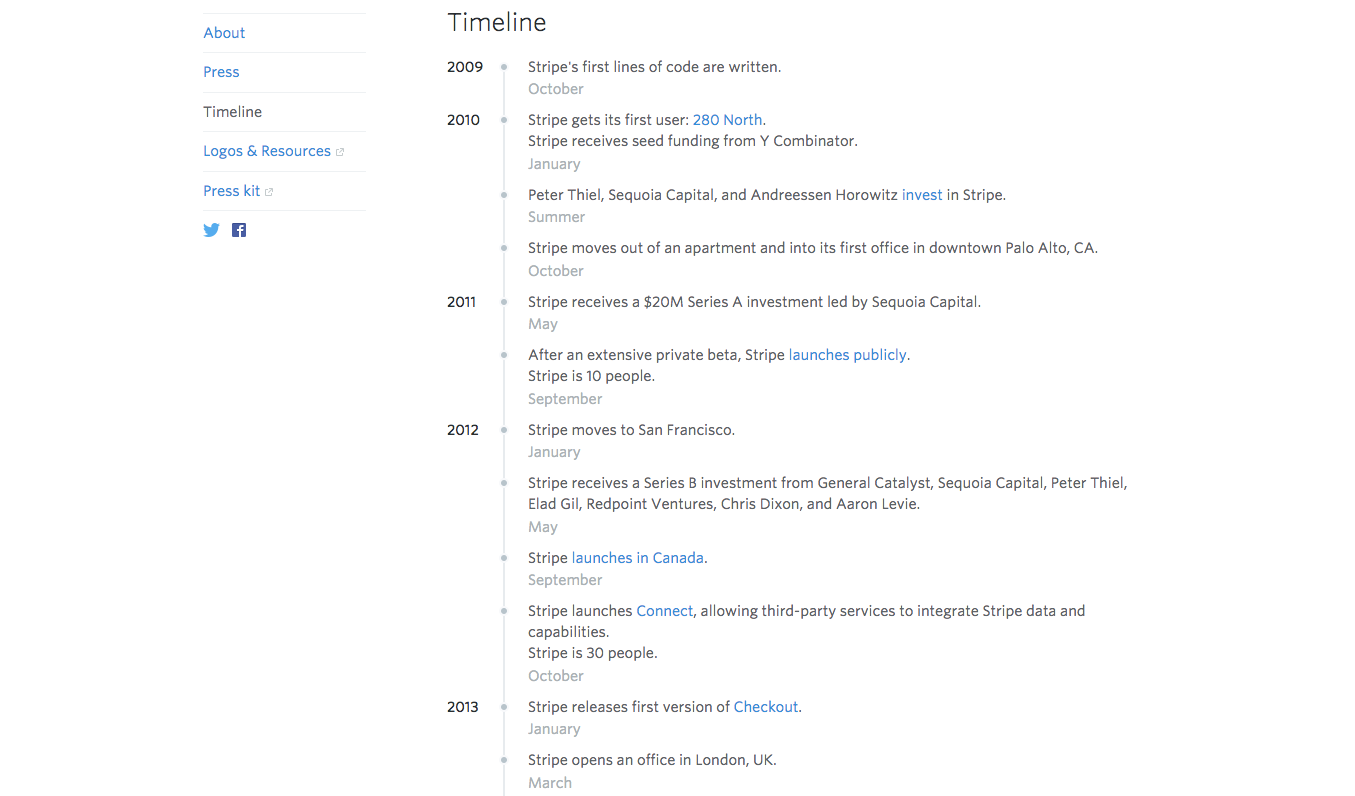Screen dimensions: 1355x796
Task: Click timeline dot for Series A investment
Action: [504, 302]
